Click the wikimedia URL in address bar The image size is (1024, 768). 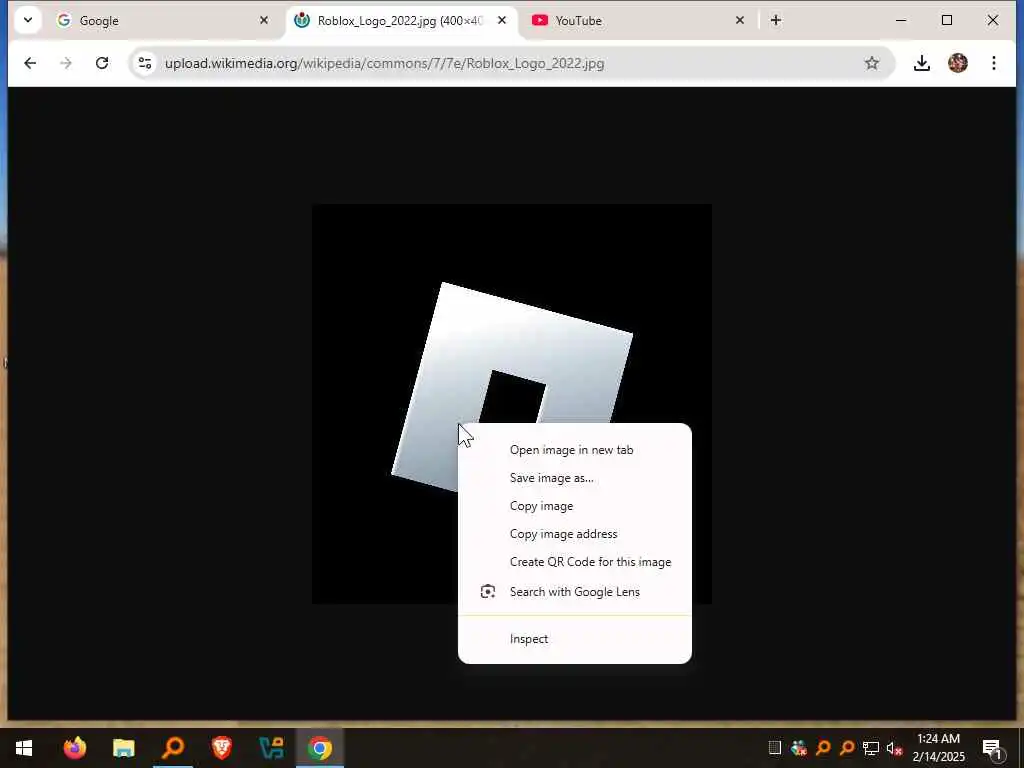pyautogui.click(x=384, y=63)
